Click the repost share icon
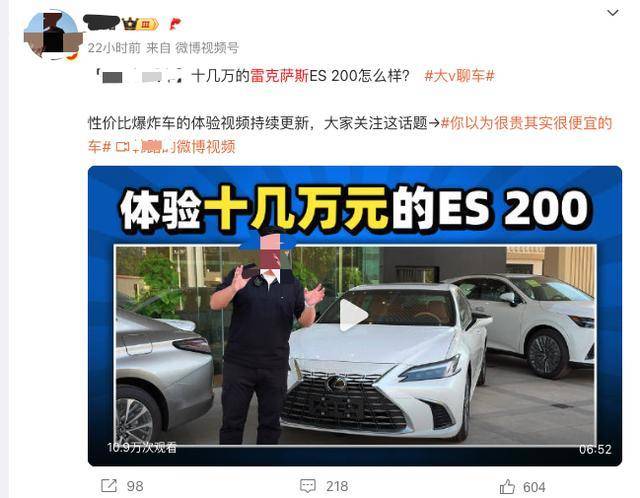This screenshot has height=498, width=640. [109, 486]
